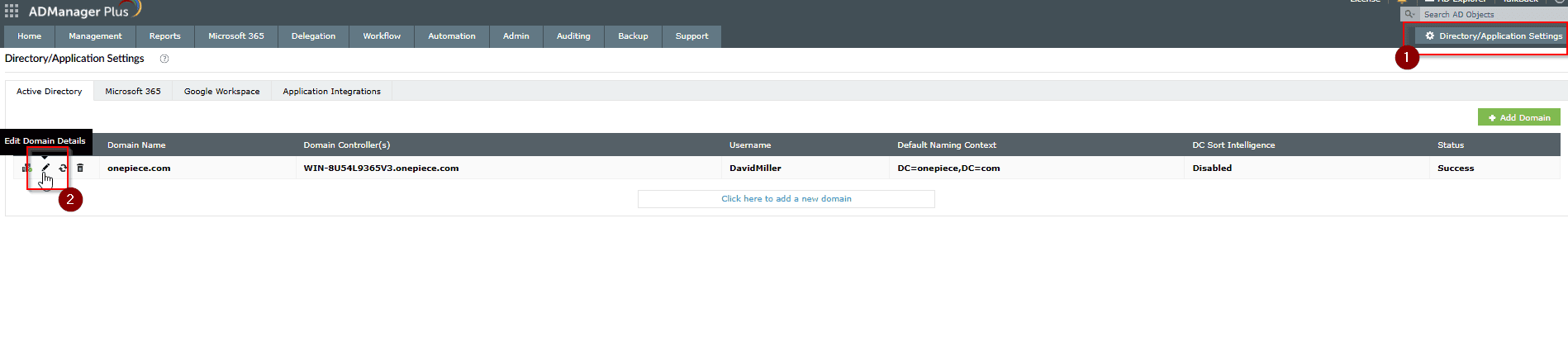Open the Automation menu

click(x=451, y=36)
